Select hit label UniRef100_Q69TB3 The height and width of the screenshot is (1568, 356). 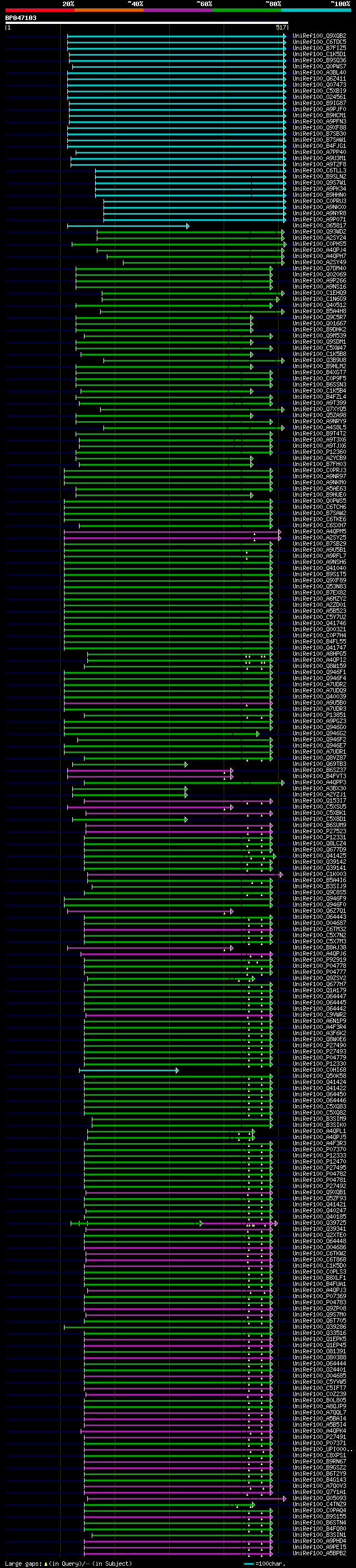pyautogui.click(x=319, y=764)
